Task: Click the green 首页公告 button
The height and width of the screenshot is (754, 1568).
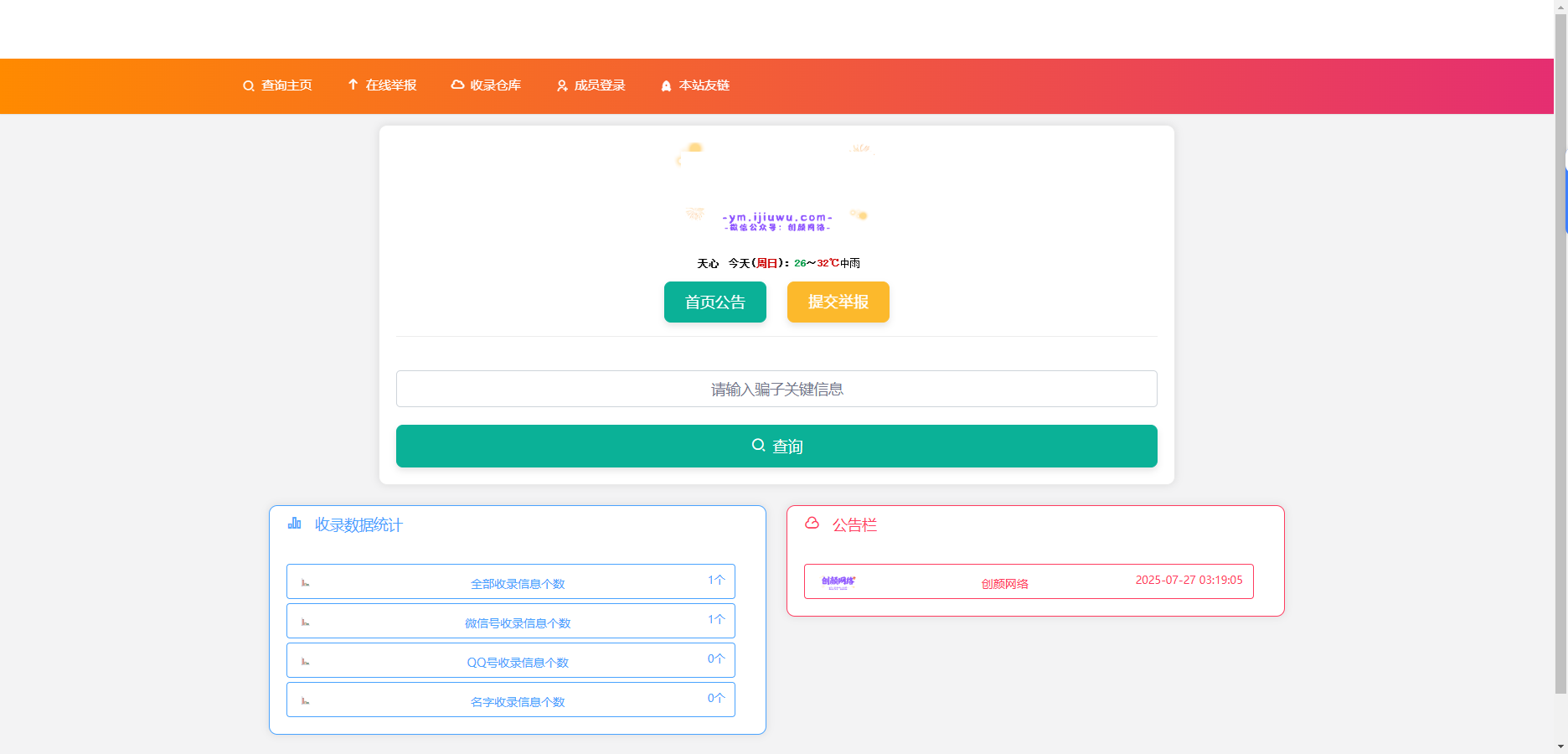Action: coord(715,302)
